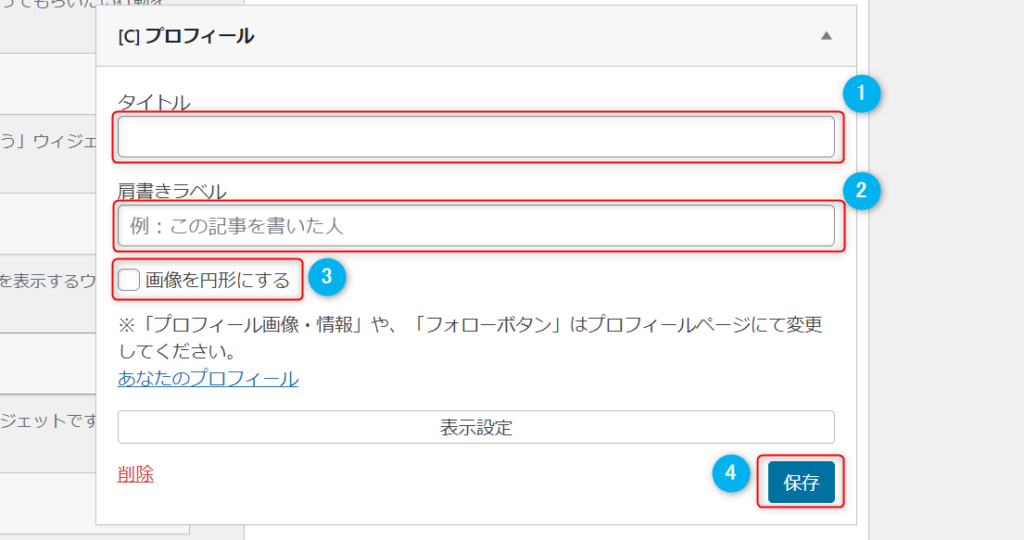Select the left widget item ending with ウィジェ

tap(48, 153)
